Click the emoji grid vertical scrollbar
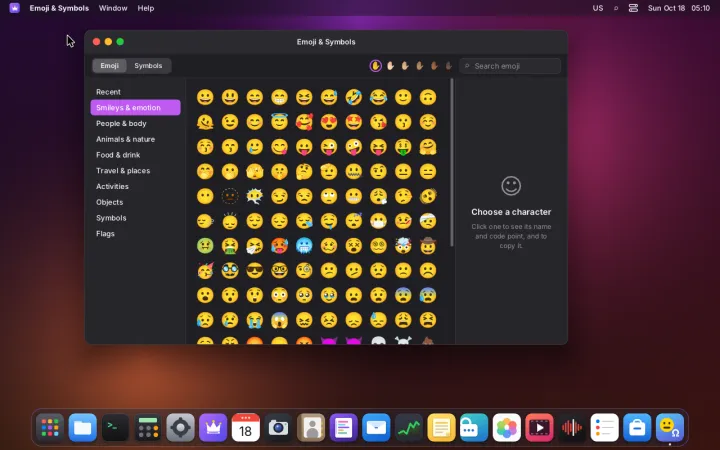The width and height of the screenshot is (720, 450). [452, 162]
